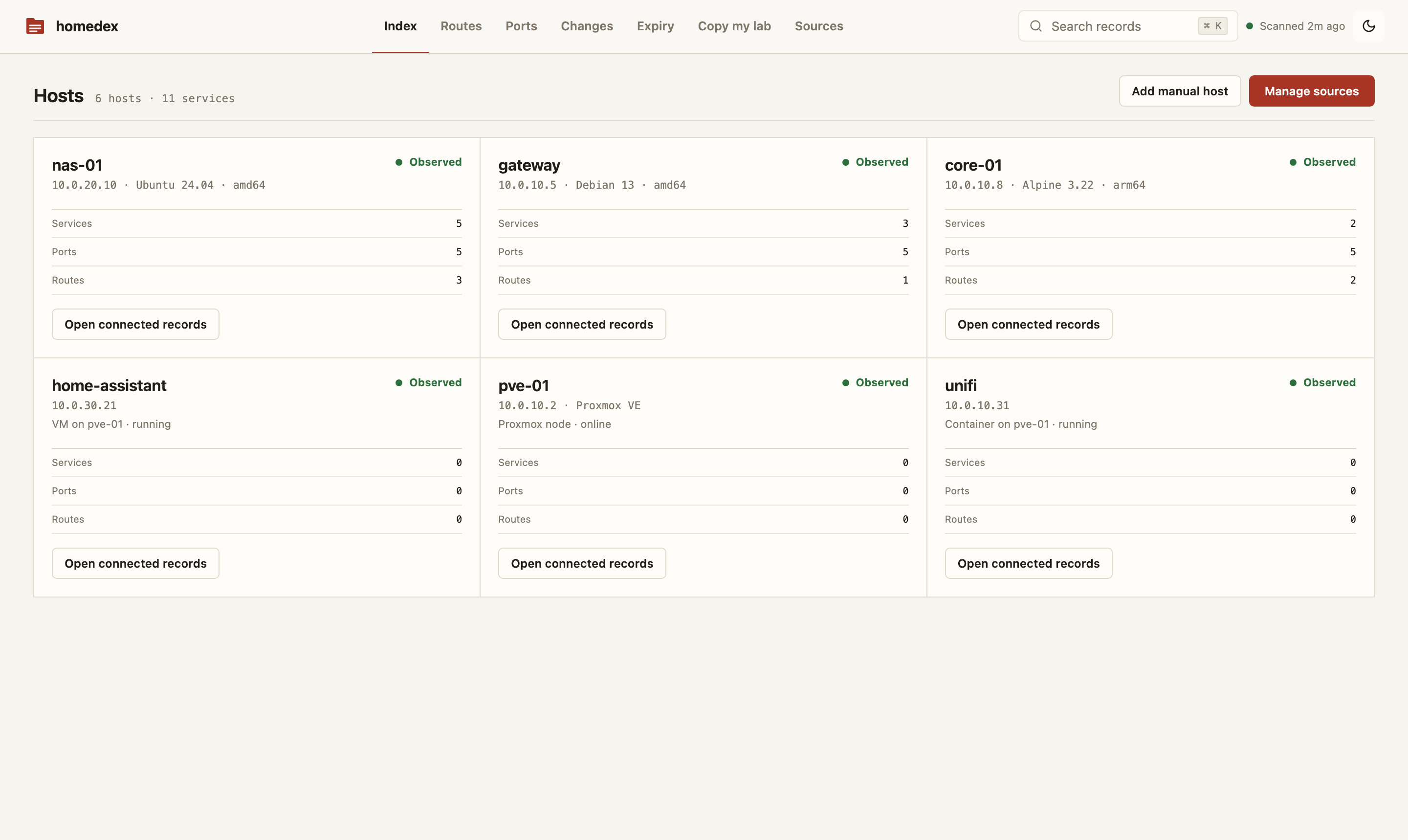
Task: Open the Expiry tab
Action: tap(655, 26)
